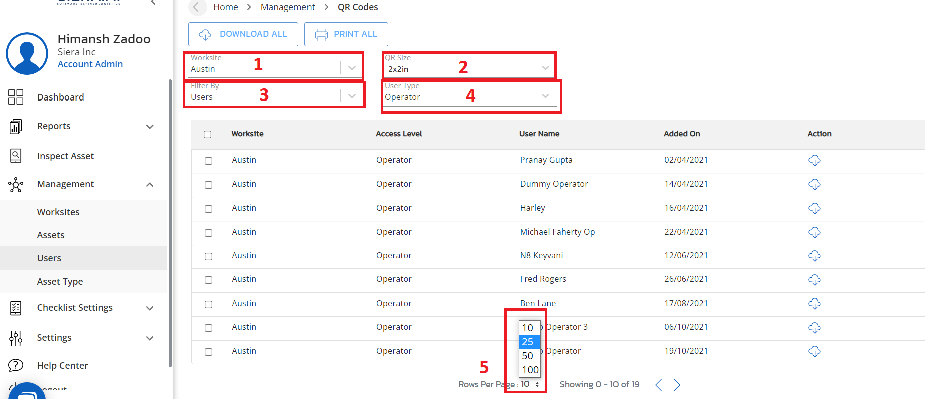Go to previous page of results
925x399 pixels.
[659, 385]
